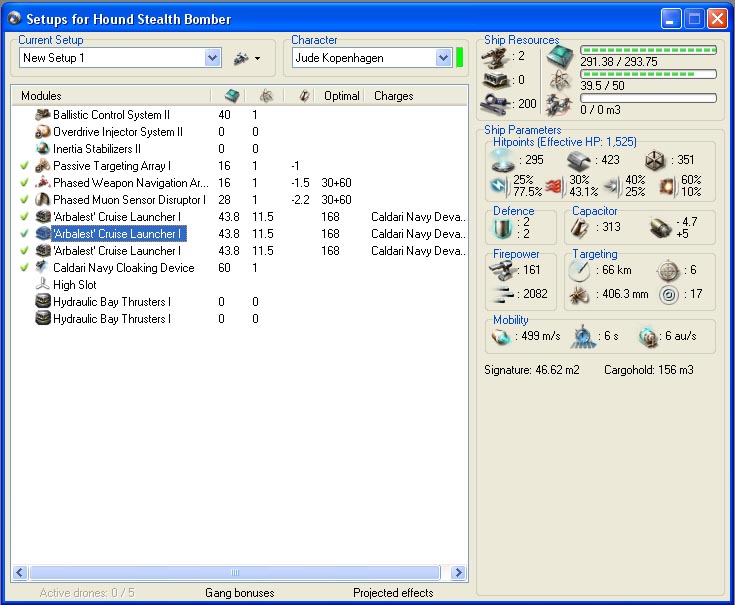Click the missile DPS icon showing 161

[502, 270]
